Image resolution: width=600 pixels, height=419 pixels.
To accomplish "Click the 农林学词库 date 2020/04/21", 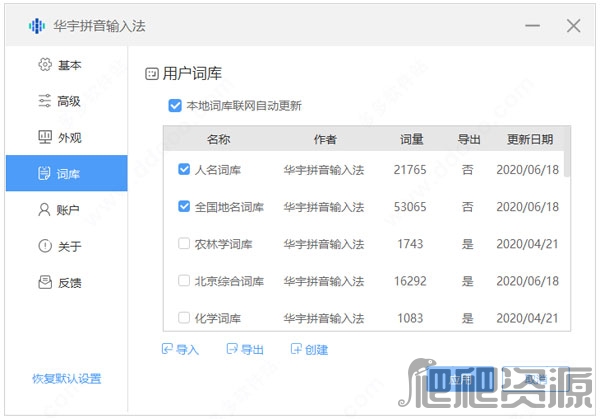I will pos(527,244).
